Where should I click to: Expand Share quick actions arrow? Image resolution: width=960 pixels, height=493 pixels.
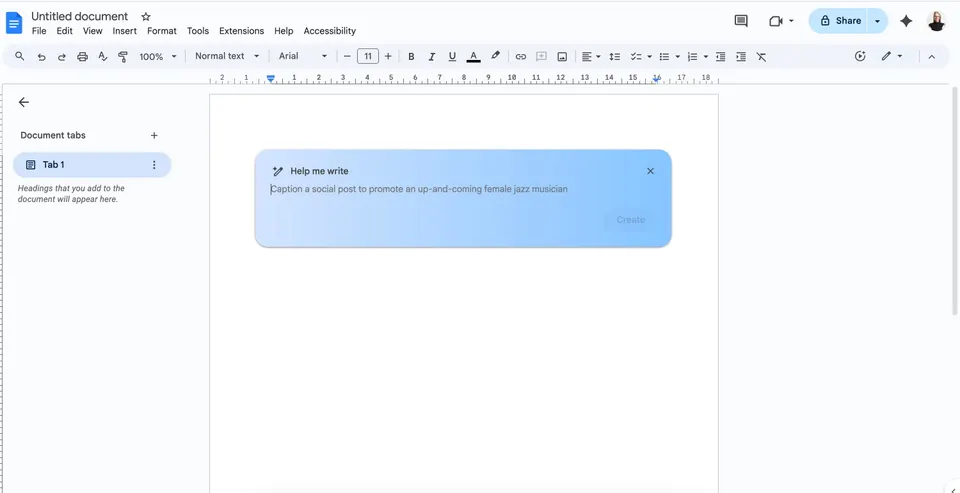tap(877, 21)
